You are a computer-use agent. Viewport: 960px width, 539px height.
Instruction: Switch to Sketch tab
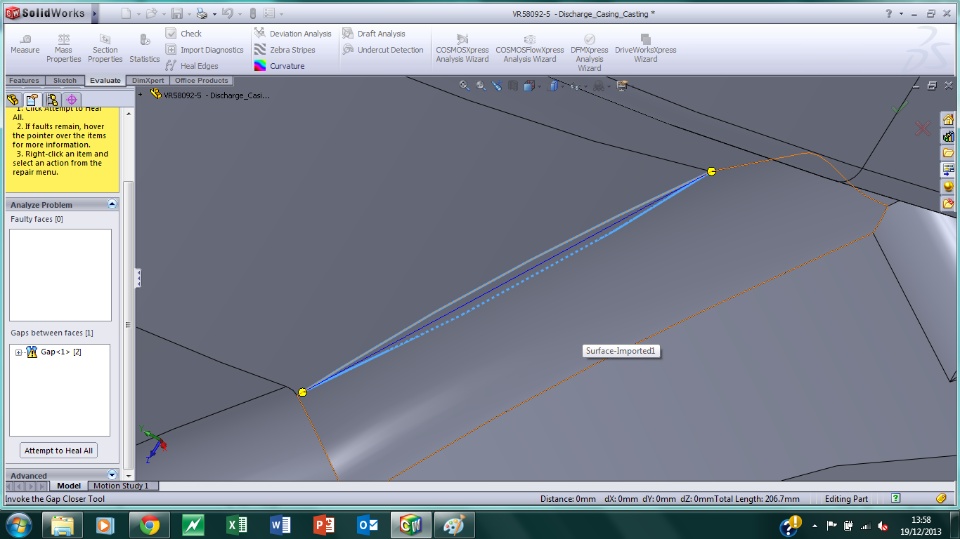coord(64,80)
